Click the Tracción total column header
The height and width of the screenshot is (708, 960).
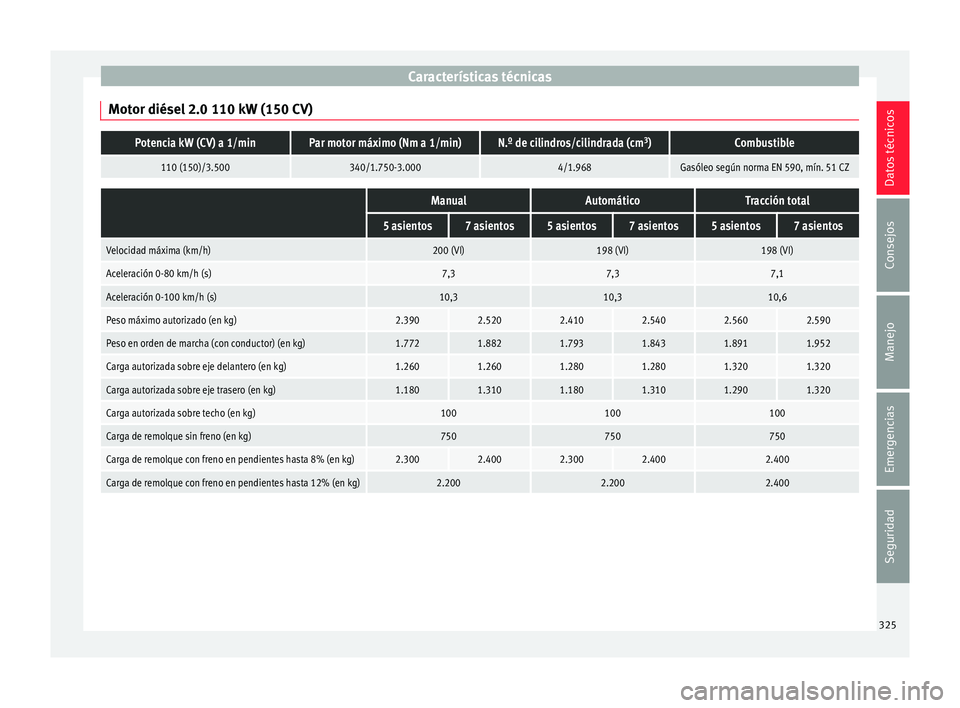pos(776,200)
